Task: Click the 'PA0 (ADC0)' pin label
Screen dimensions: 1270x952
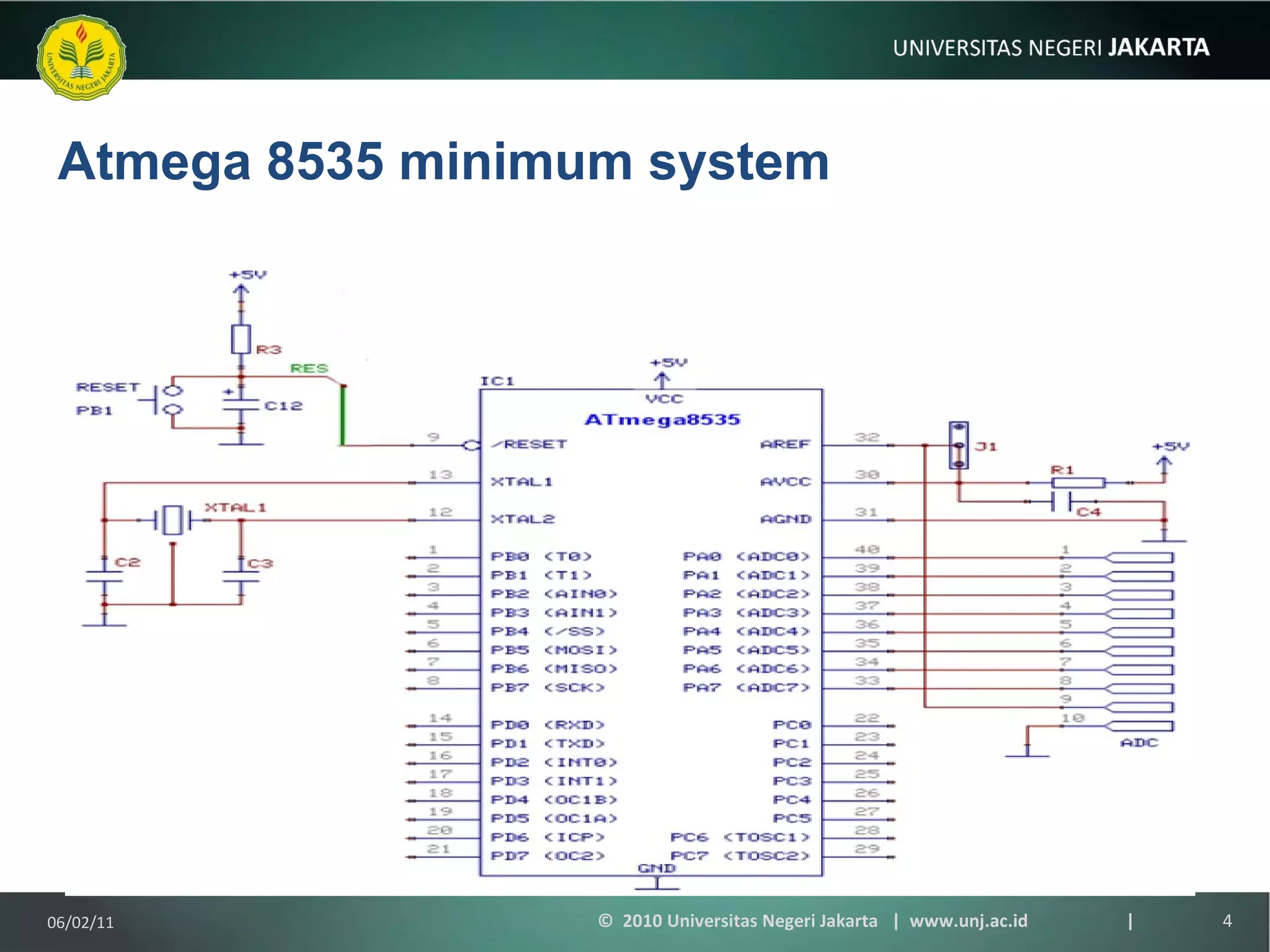Action: click(x=747, y=557)
